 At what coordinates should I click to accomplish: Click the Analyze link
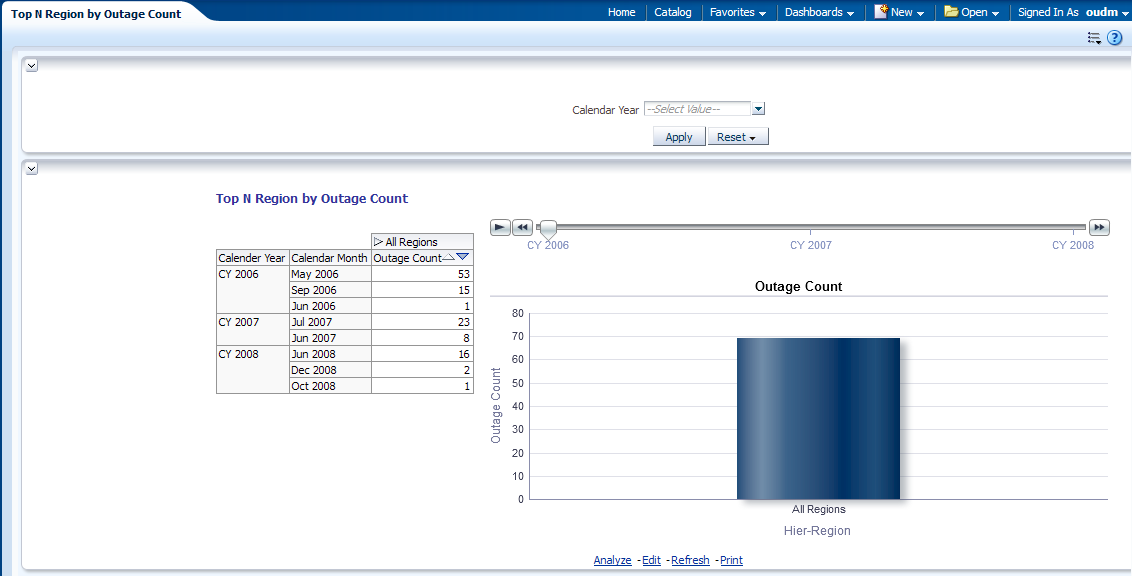612,560
